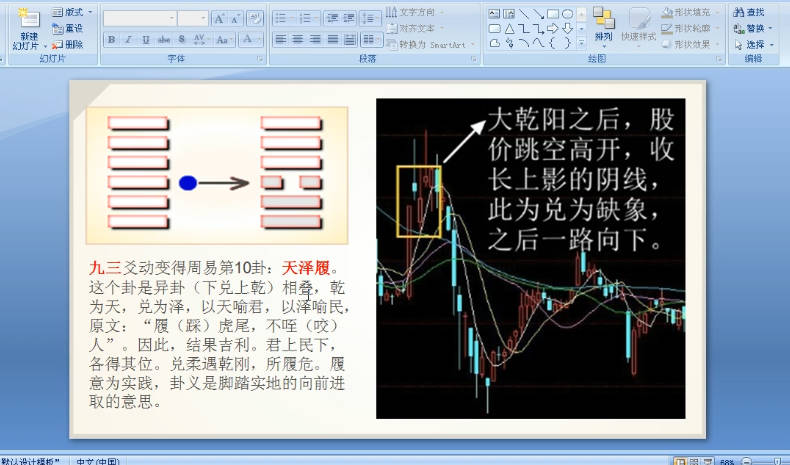790x465 pixels.
Task: Click the bullet list icon
Action: [282, 19]
